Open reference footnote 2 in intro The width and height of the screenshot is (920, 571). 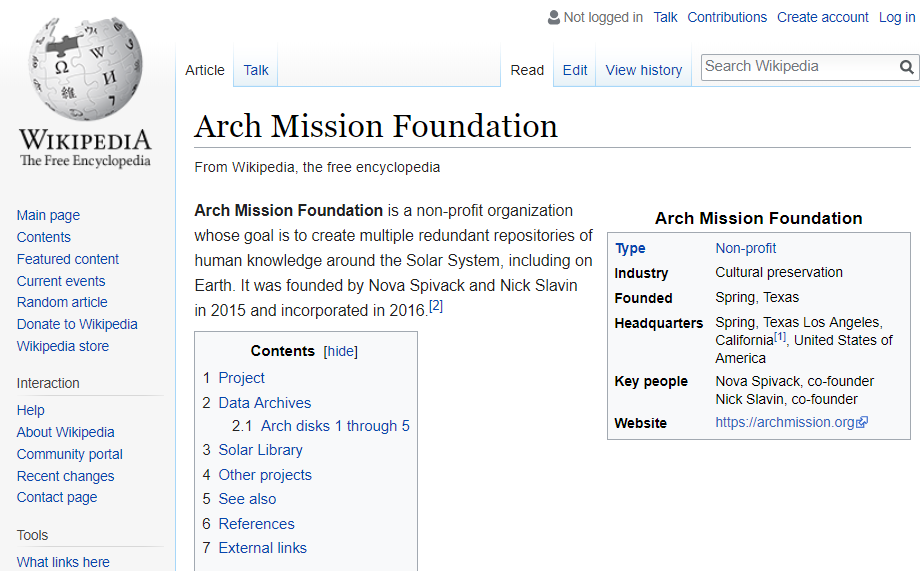(436, 307)
